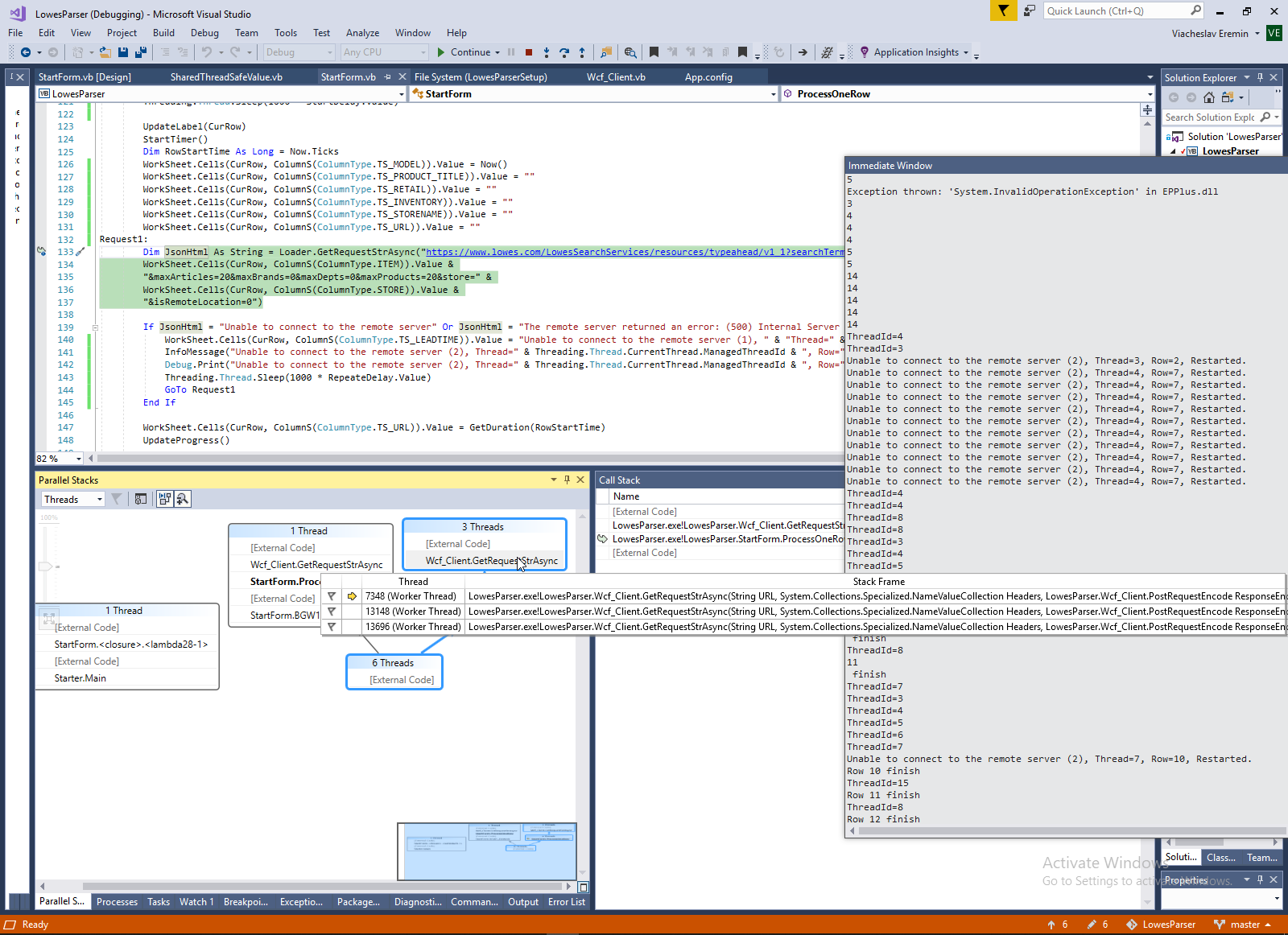Toggle Method View in Parallel Stacks toolbar
The image size is (1288, 935).
[141, 499]
